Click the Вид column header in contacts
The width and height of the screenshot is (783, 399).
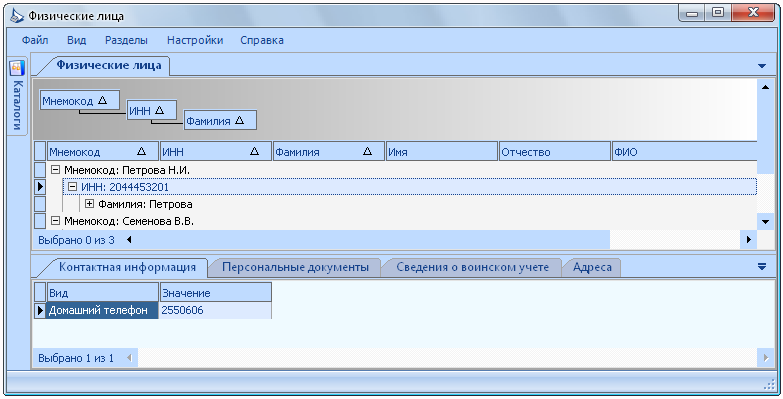(103, 292)
